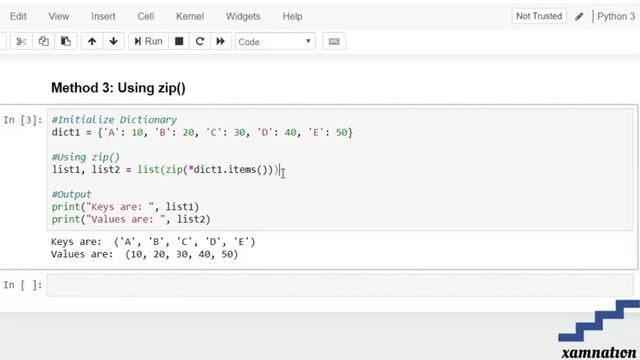Image resolution: width=640 pixels, height=360 pixels.
Task: Open the Insert menu
Action: pos(103,16)
